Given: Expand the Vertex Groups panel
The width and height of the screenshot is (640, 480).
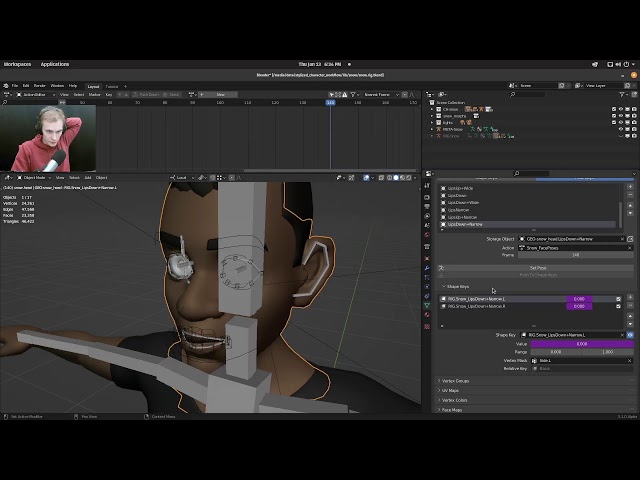Looking at the screenshot, I should pyautogui.click(x=453, y=381).
